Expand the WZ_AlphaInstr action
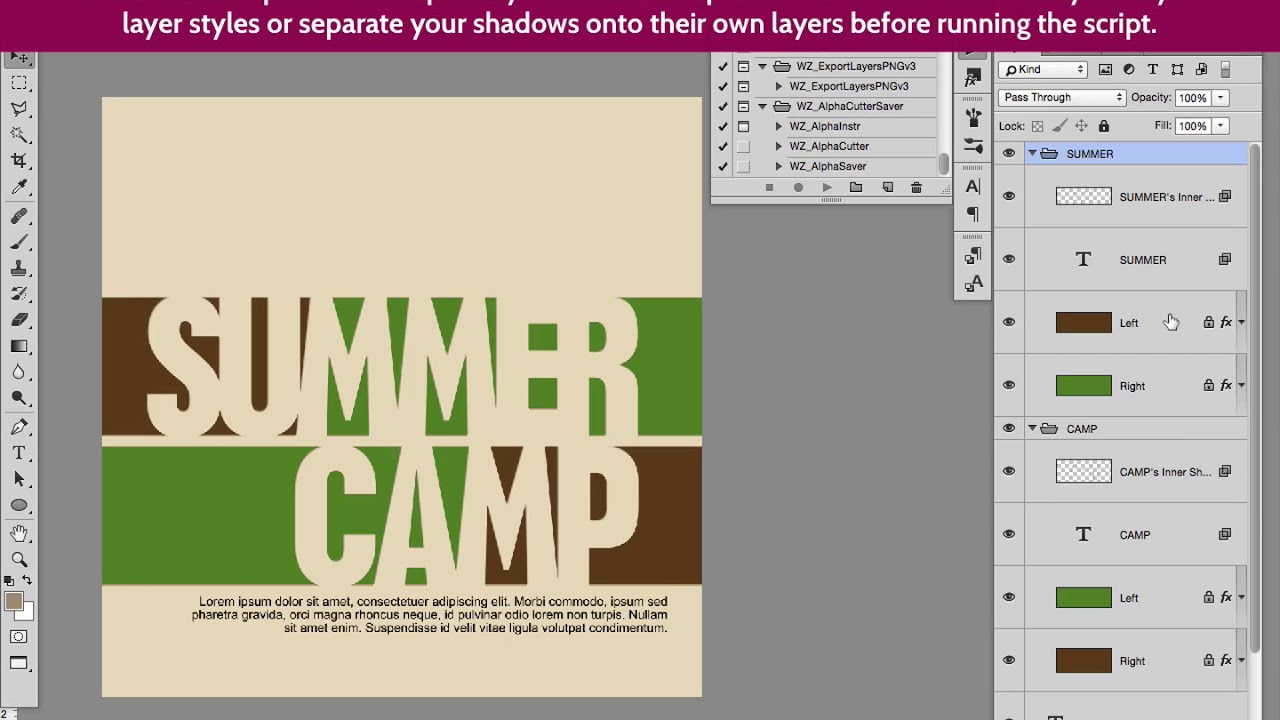The width and height of the screenshot is (1280, 720). (x=779, y=126)
